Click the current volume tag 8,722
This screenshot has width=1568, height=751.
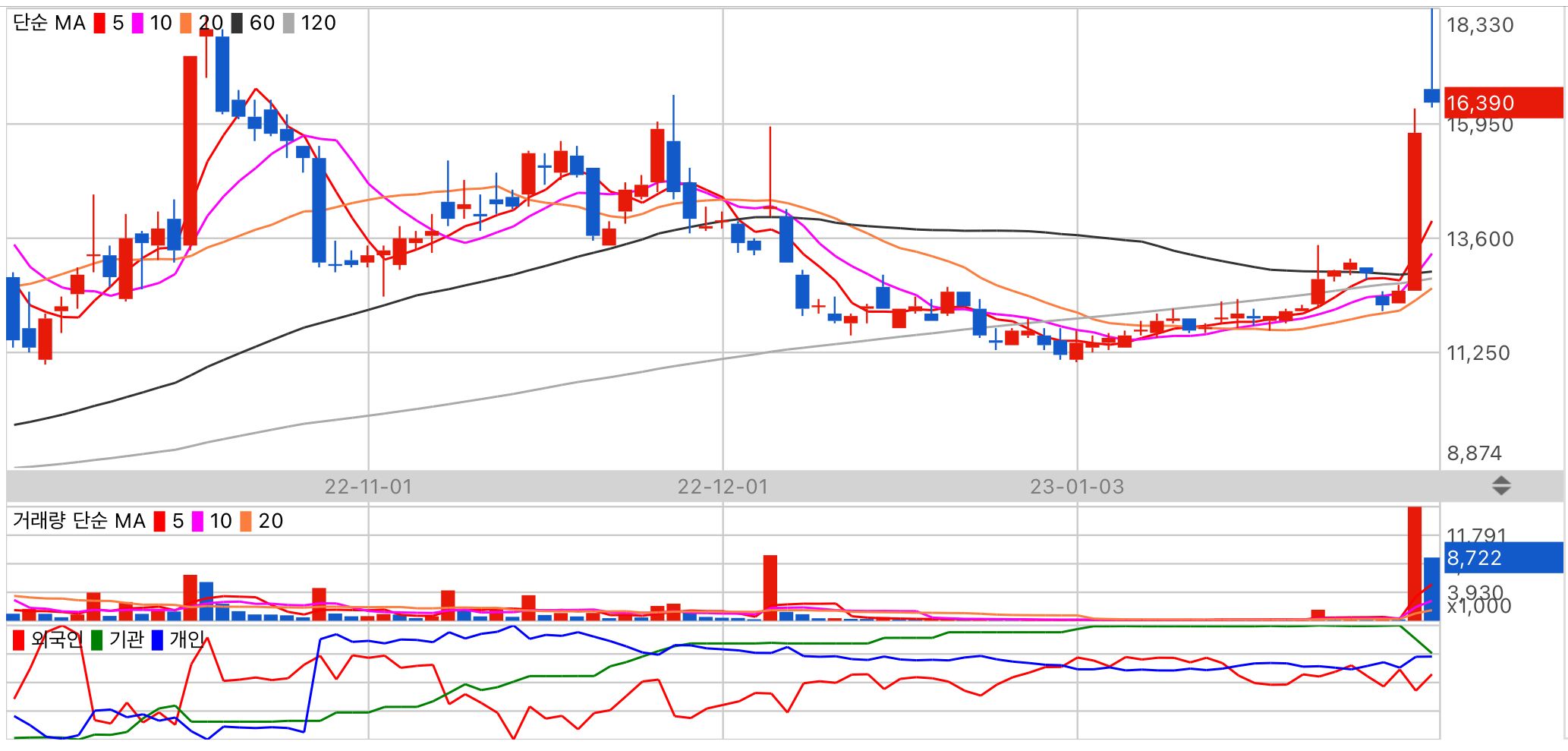(1503, 557)
